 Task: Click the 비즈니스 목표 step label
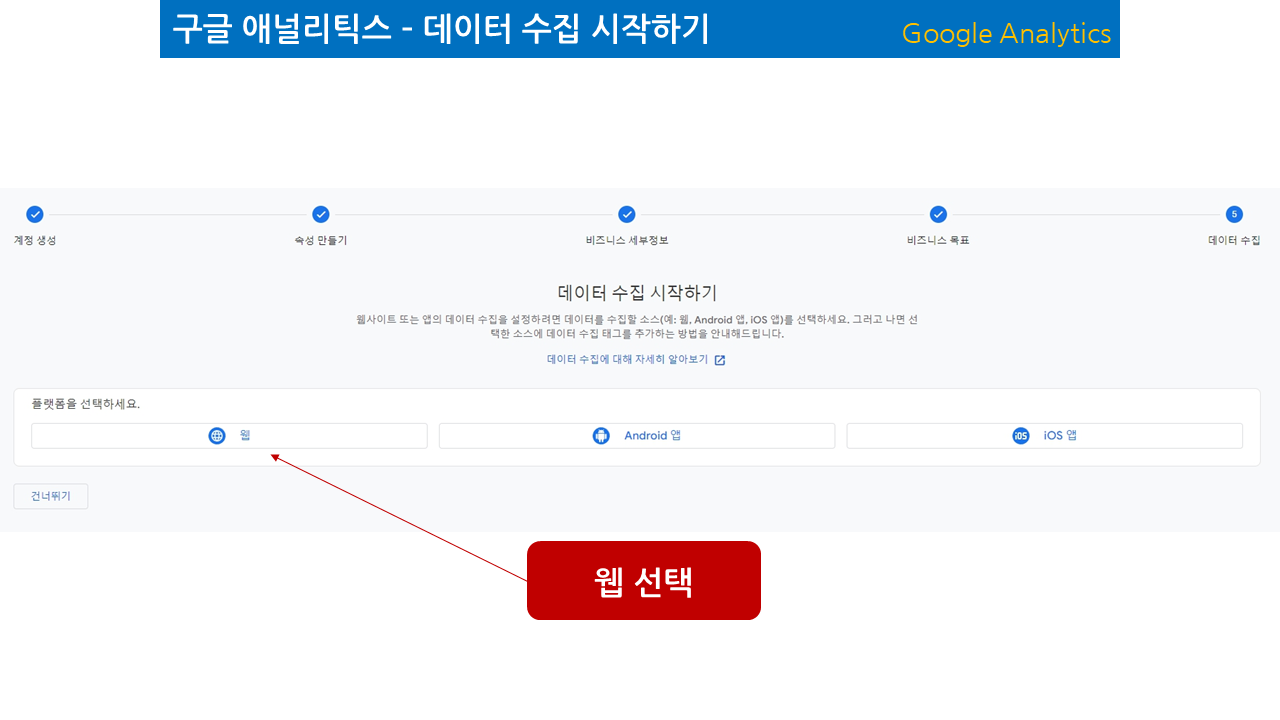point(938,241)
